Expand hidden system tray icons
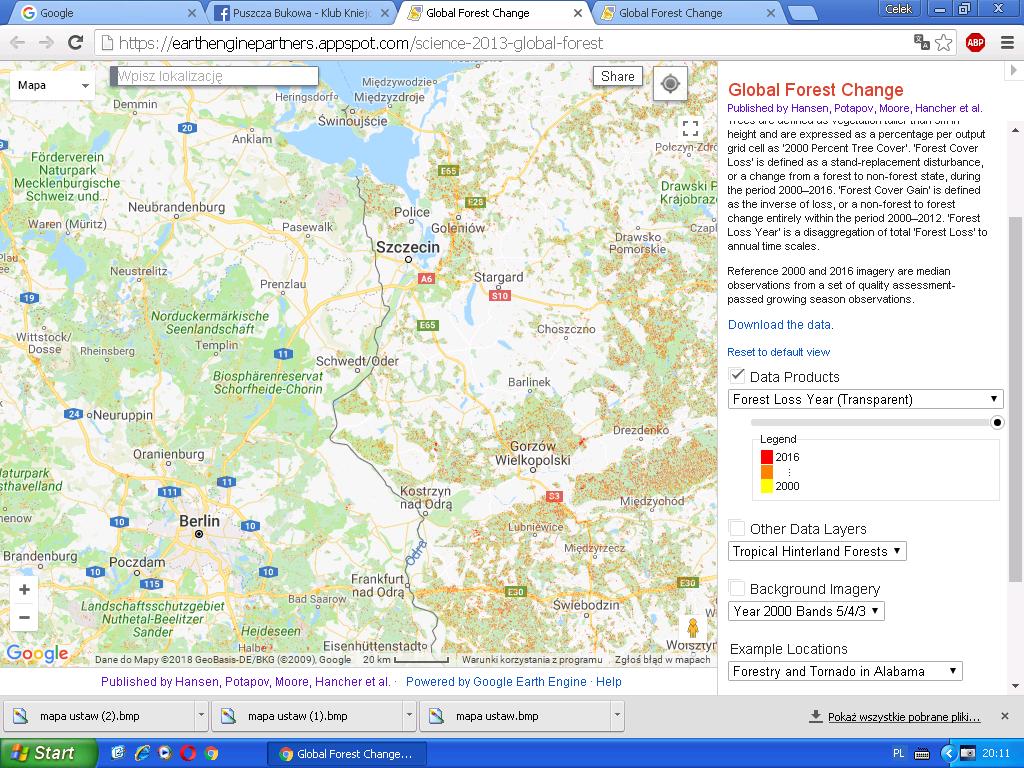The width and height of the screenshot is (1024, 768). 948,753
